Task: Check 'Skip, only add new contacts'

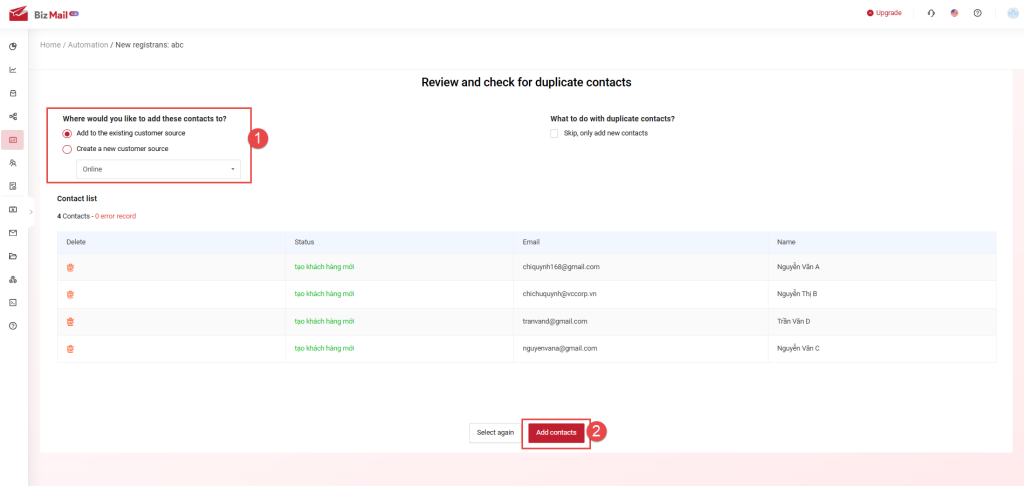Action: point(554,133)
